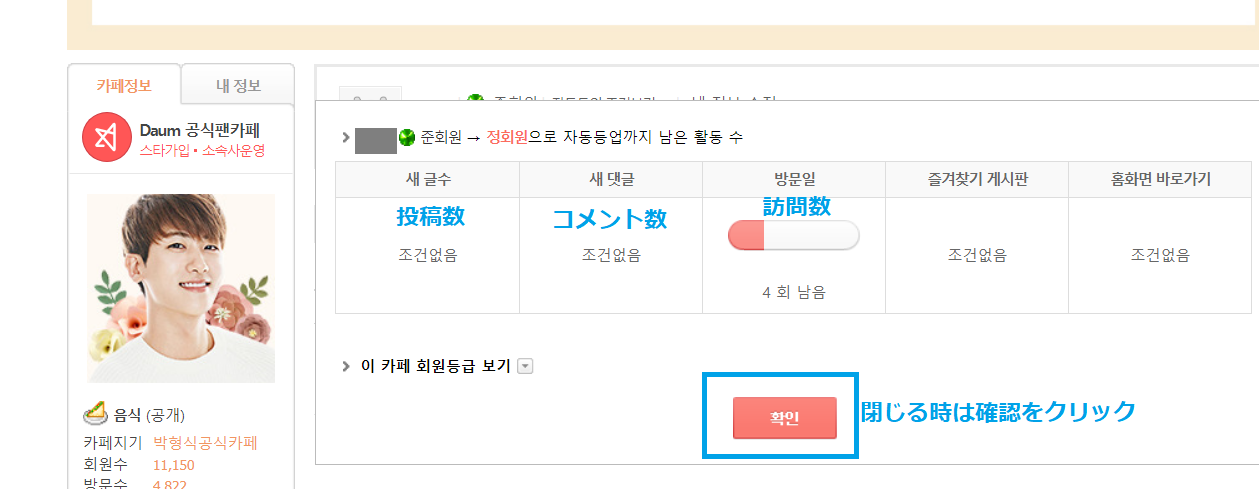
Task: Click the 스타가입 link
Action: 167,151
